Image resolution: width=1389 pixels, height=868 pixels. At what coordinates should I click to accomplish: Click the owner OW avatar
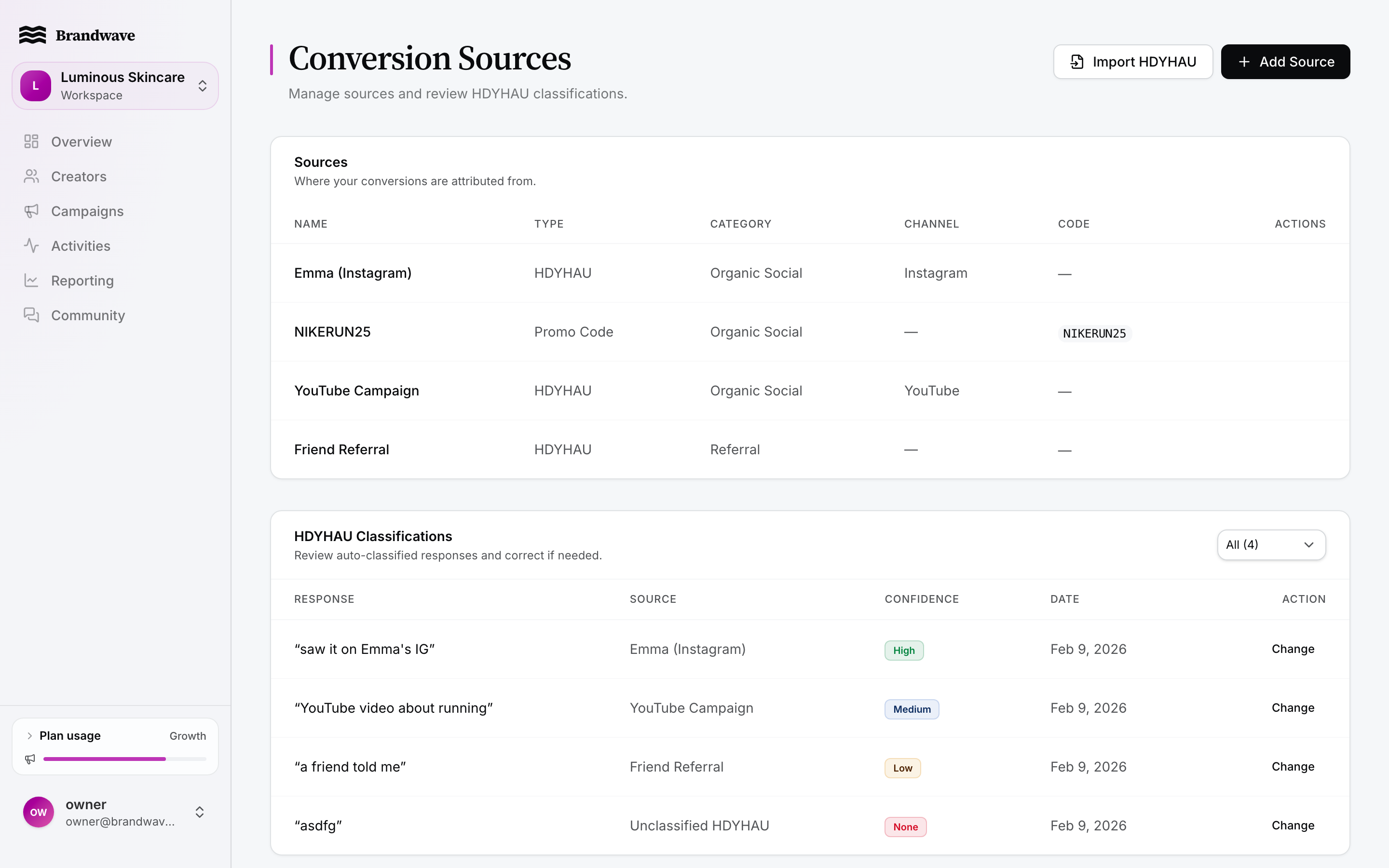(39, 813)
